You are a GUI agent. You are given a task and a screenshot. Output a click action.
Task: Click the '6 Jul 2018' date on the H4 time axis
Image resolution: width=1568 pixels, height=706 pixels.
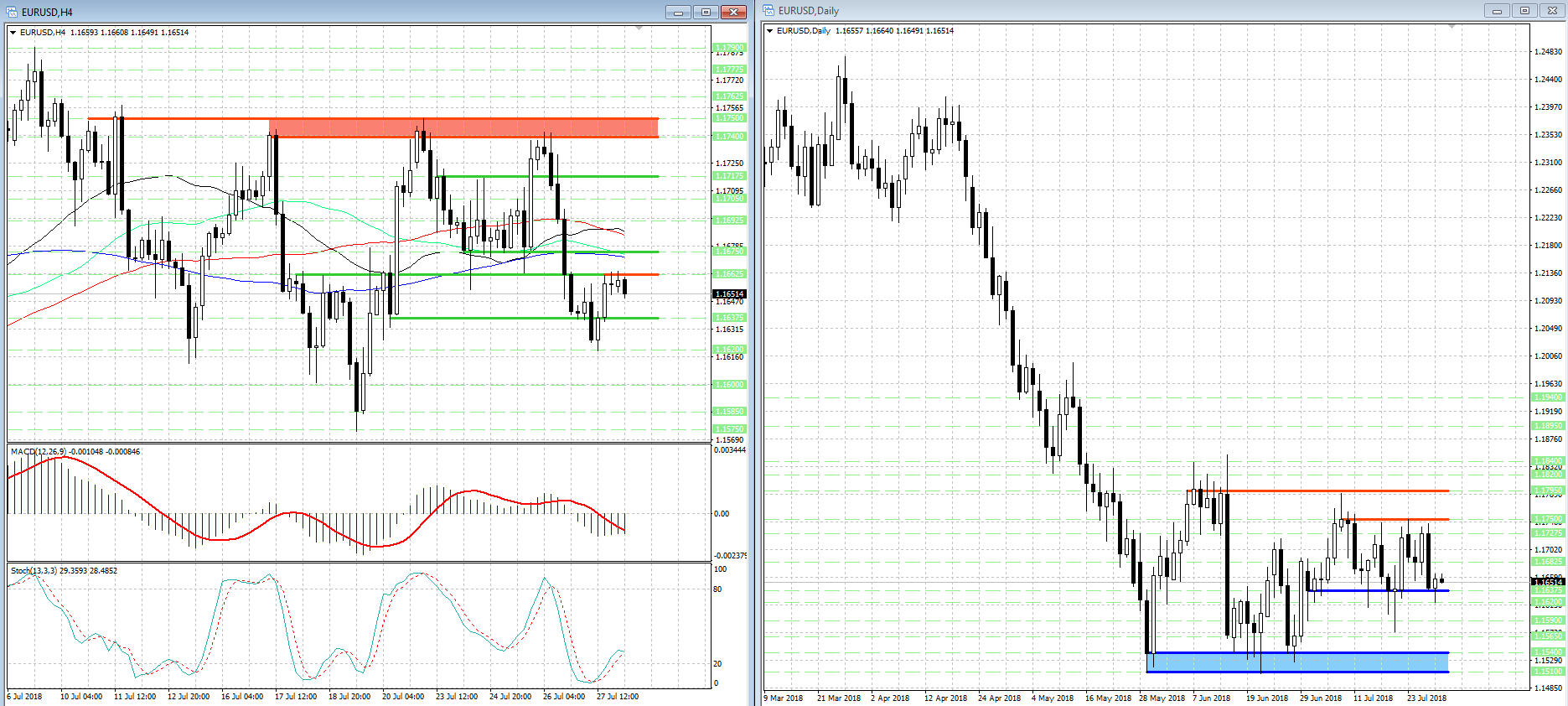[x=24, y=697]
